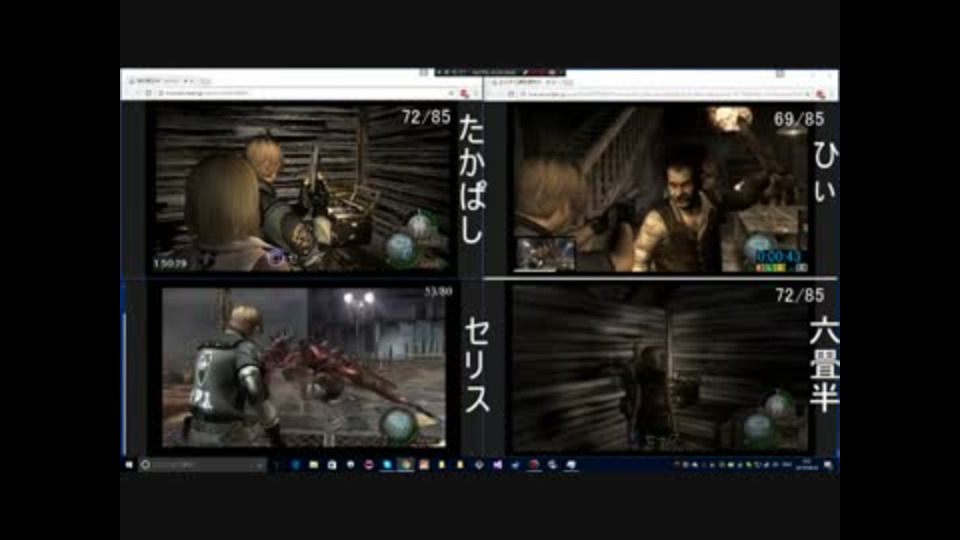Bookmark the page using the left window's star

[452, 93]
